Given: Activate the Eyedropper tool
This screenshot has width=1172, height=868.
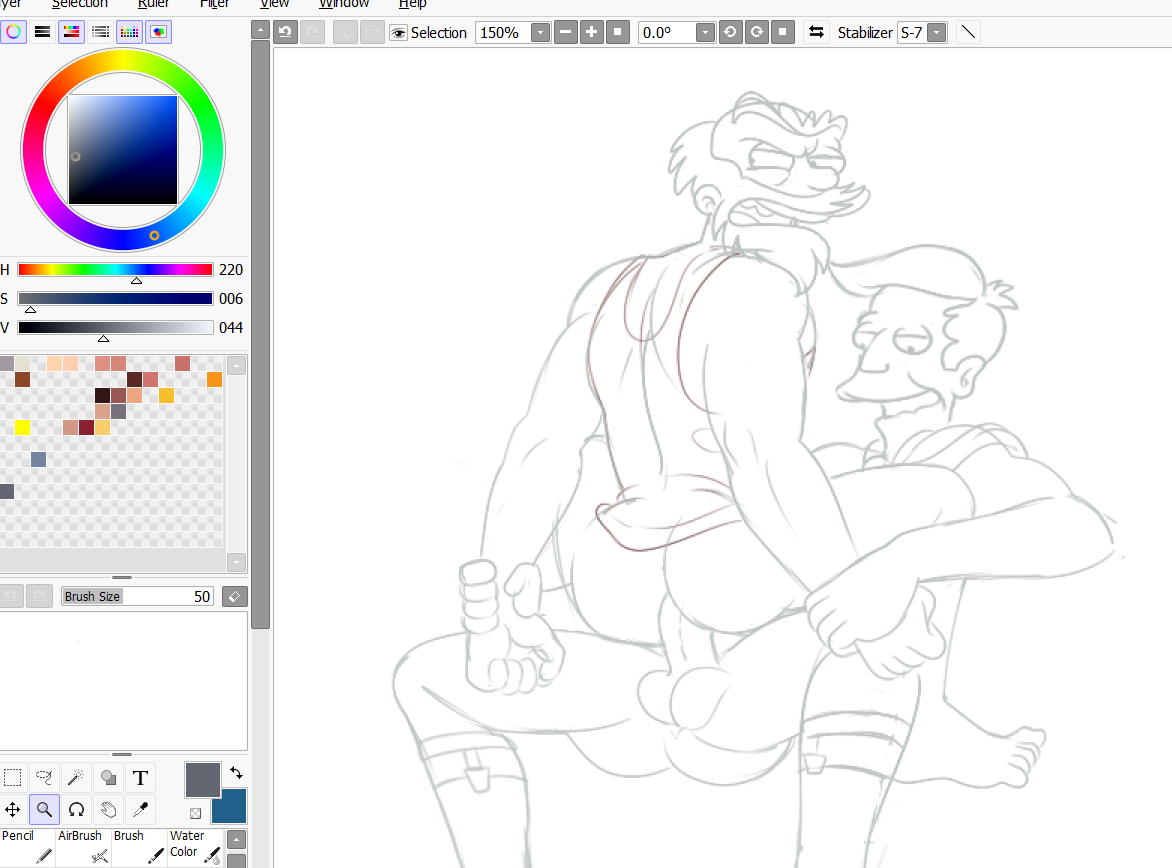Looking at the screenshot, I should coord(140,810).
